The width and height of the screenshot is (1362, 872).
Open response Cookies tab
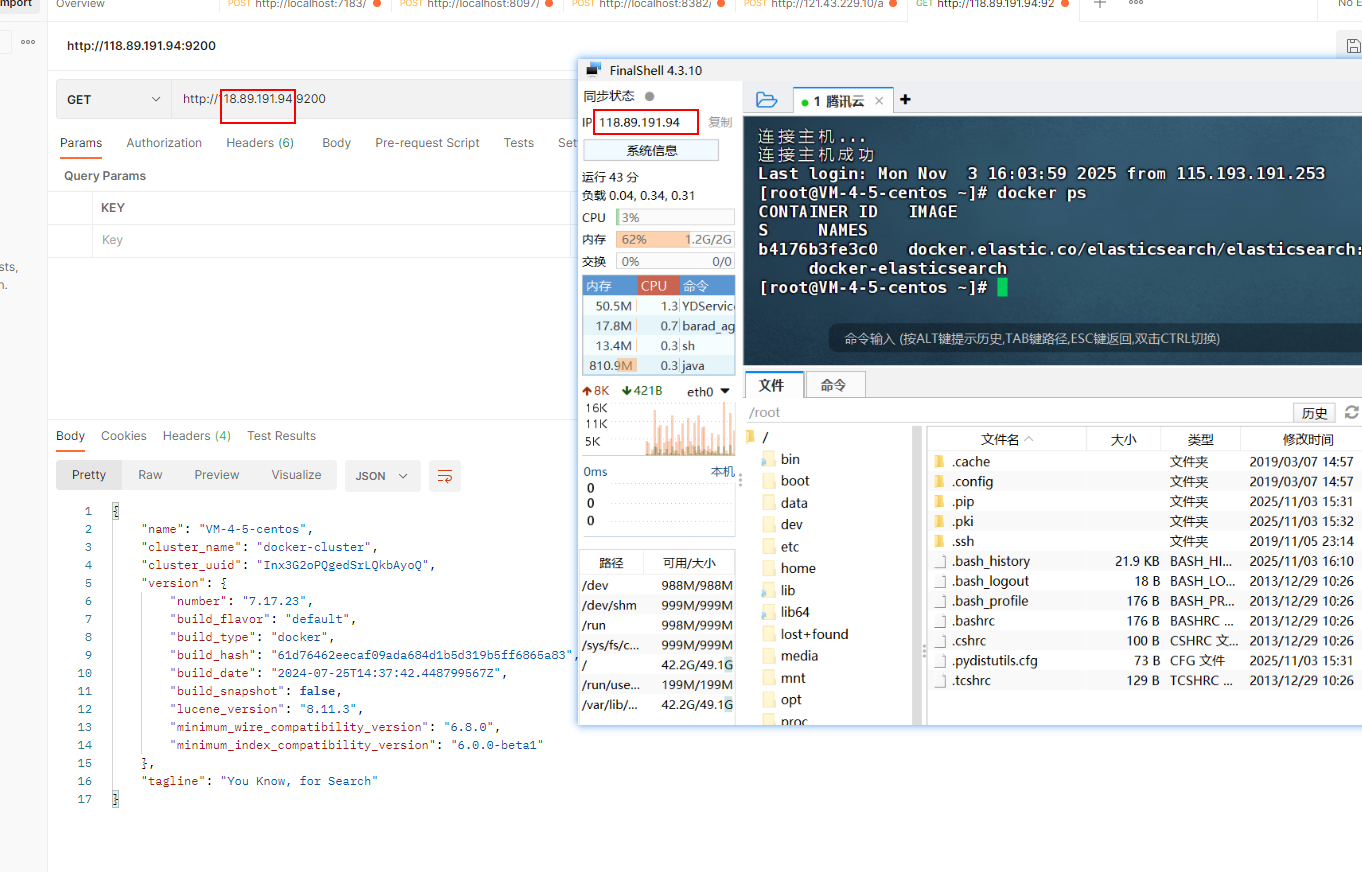pos(124,436)
